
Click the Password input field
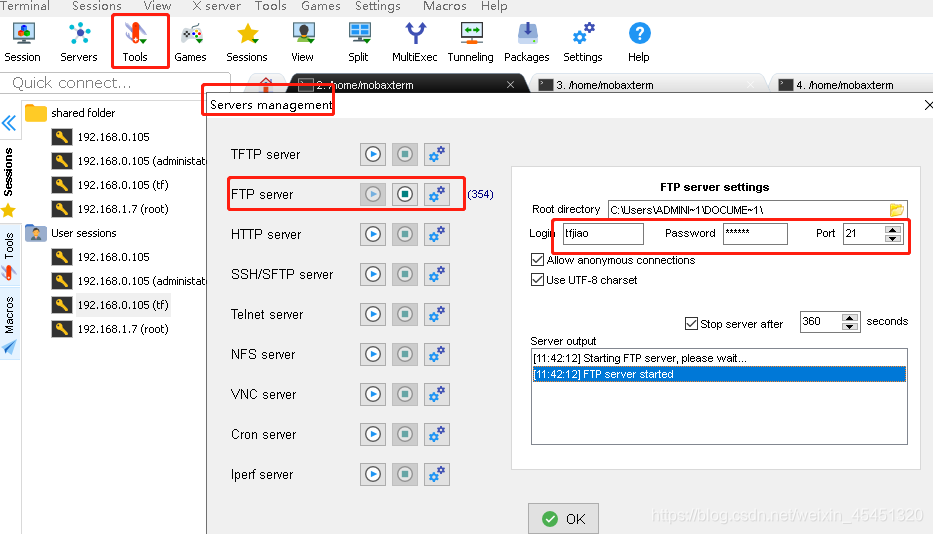755,233
